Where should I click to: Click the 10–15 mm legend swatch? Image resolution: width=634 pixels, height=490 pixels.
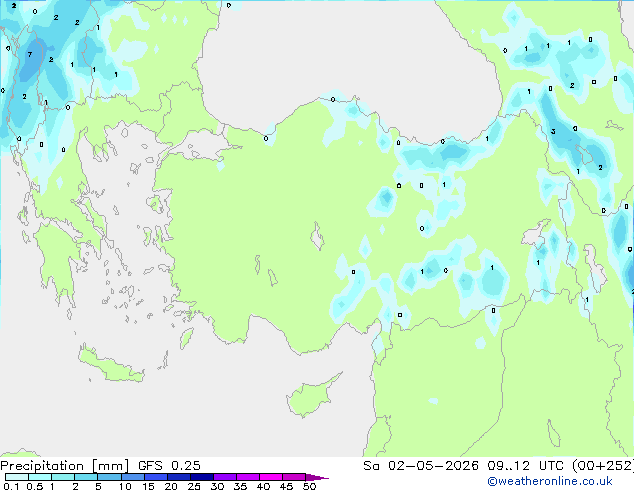(x=132, y=477)
